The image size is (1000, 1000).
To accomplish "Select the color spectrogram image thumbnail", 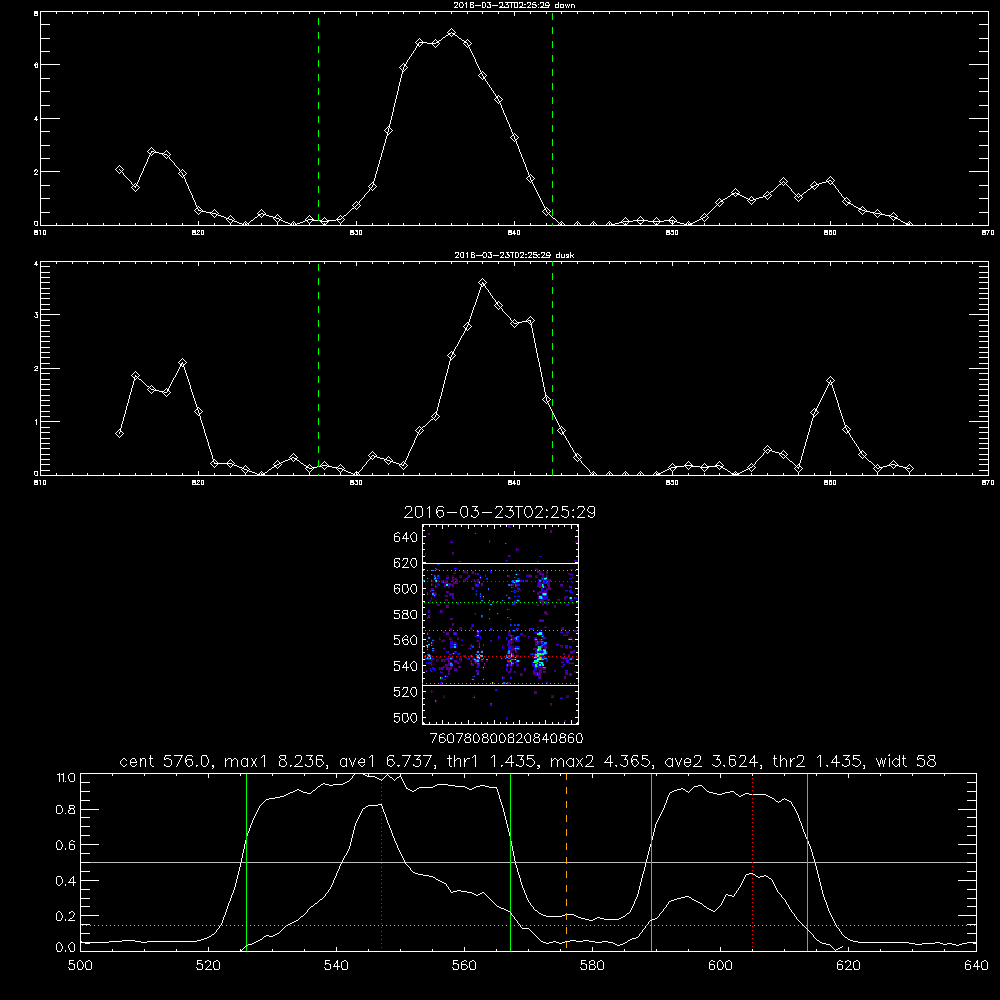I will [x=500, y=624].
